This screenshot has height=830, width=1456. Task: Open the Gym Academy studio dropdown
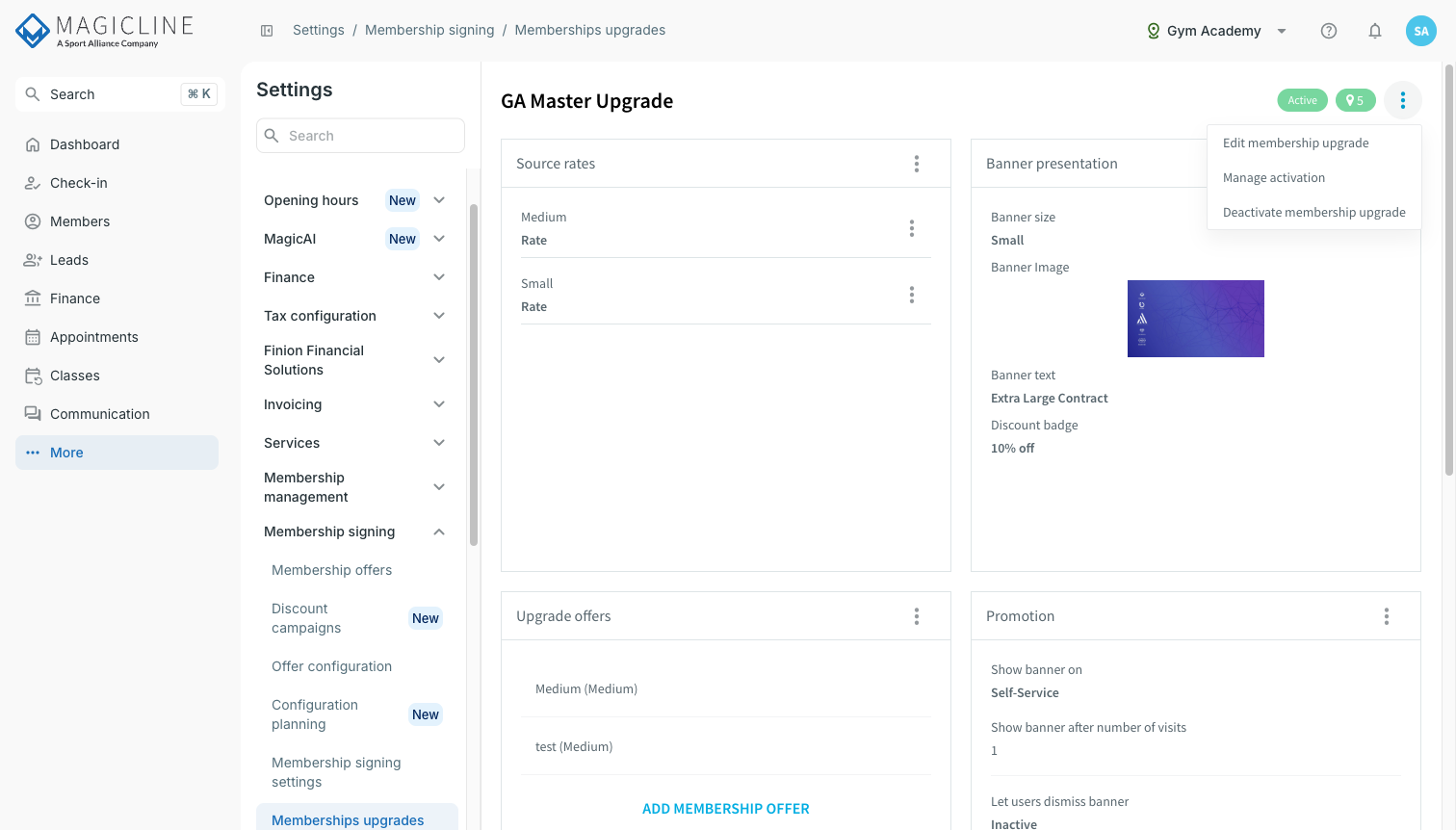point(1217,31)
